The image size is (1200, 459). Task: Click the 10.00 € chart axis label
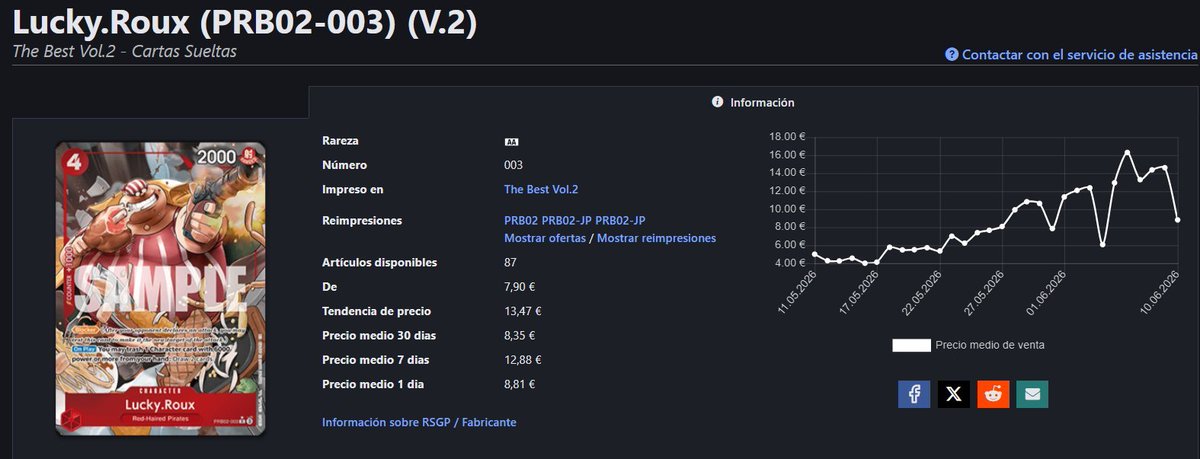788,209
